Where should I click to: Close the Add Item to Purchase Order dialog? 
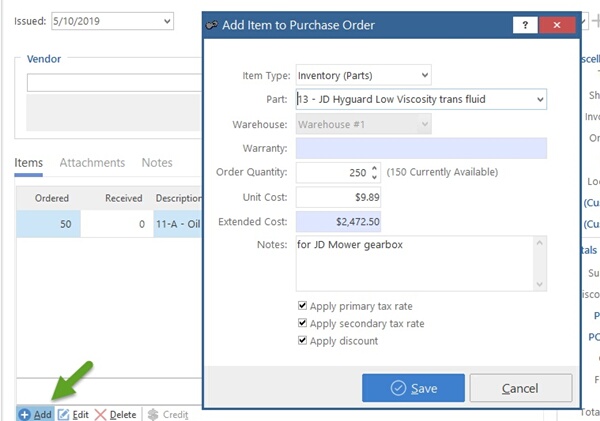(x=557, y=25)
